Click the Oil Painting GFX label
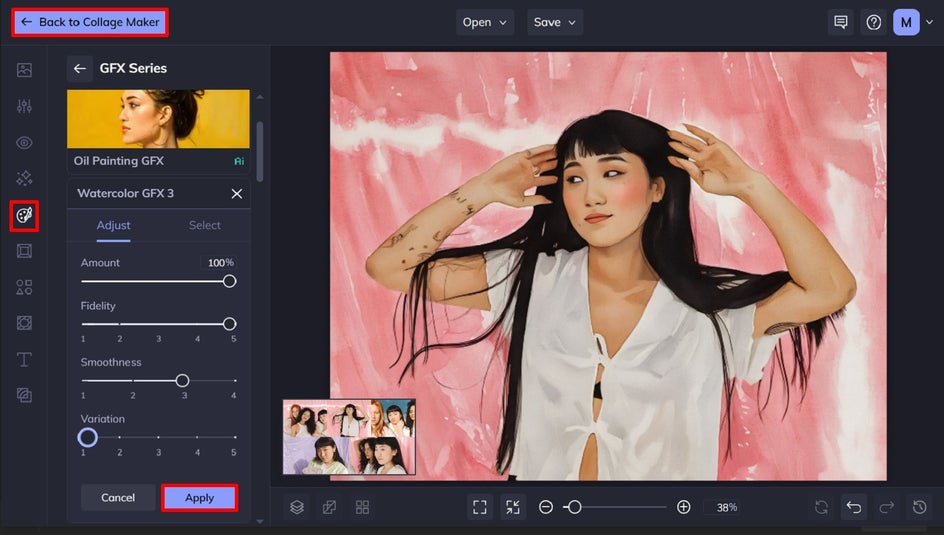The image size is (944, 535). tap(119, 161)
